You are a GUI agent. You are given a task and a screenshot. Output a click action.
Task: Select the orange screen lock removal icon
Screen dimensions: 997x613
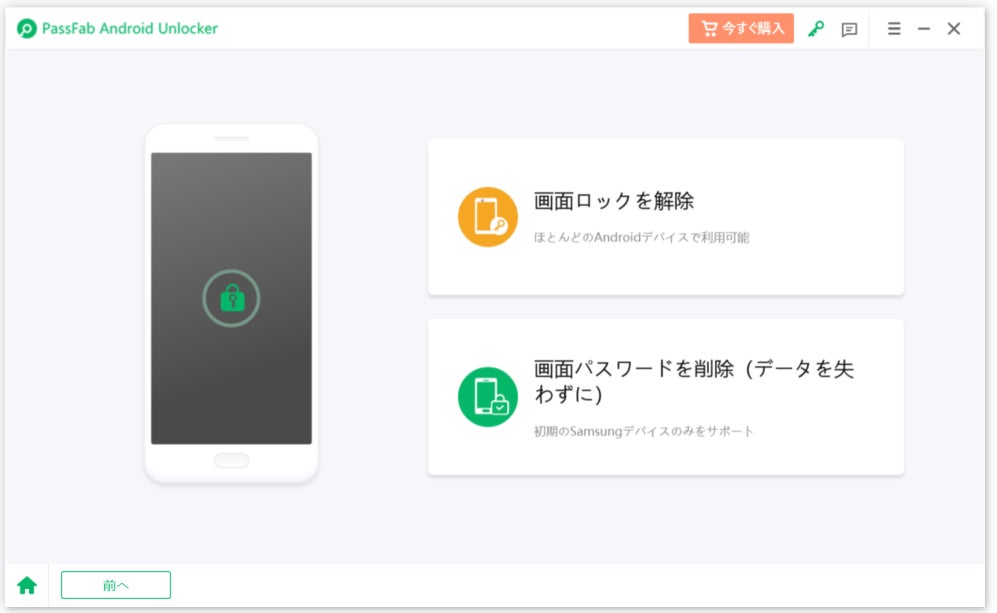[488, 217]
